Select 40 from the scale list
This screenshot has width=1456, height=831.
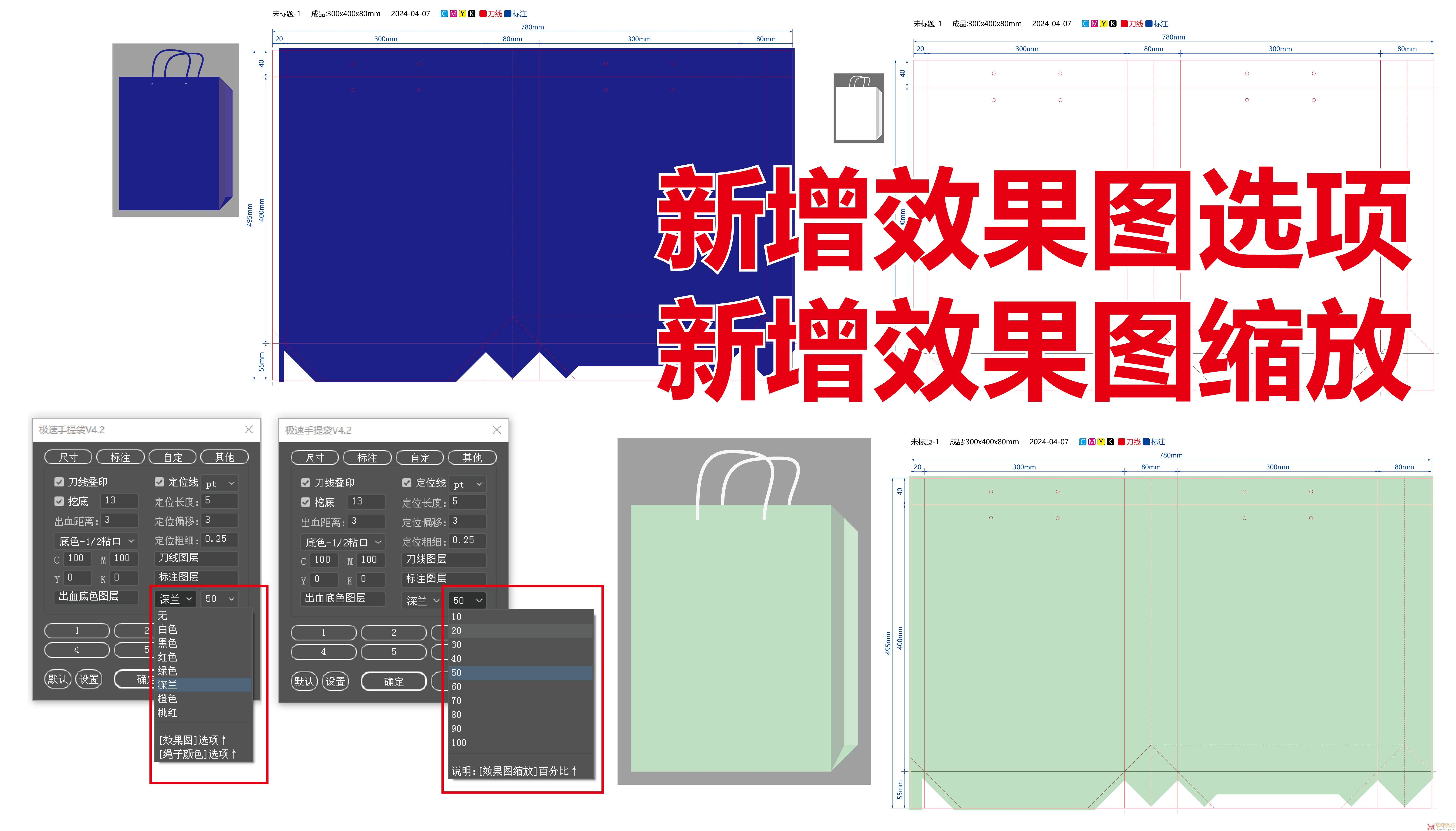(521, 659)
